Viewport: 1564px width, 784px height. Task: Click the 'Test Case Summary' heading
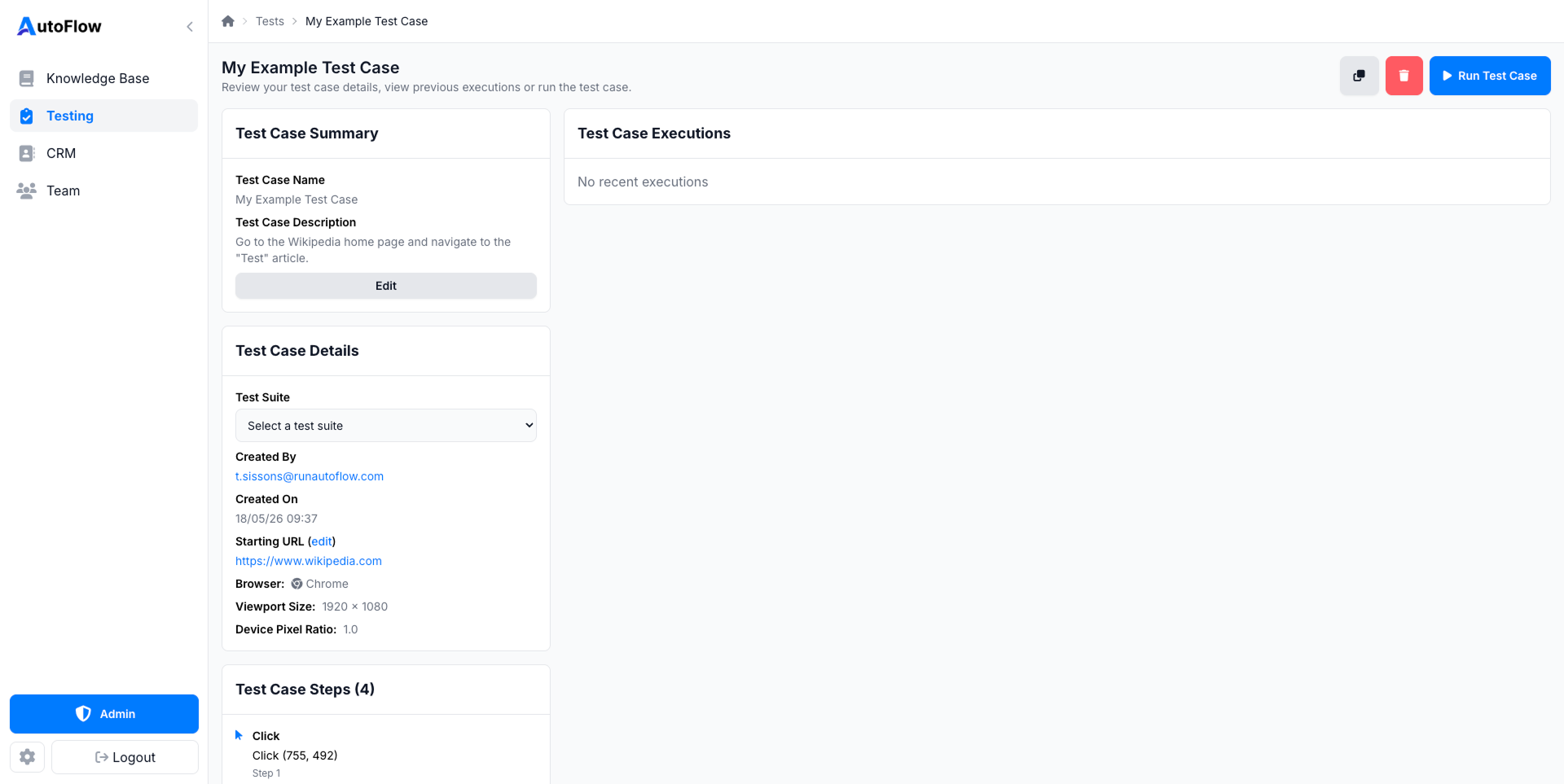click(307, 134)
